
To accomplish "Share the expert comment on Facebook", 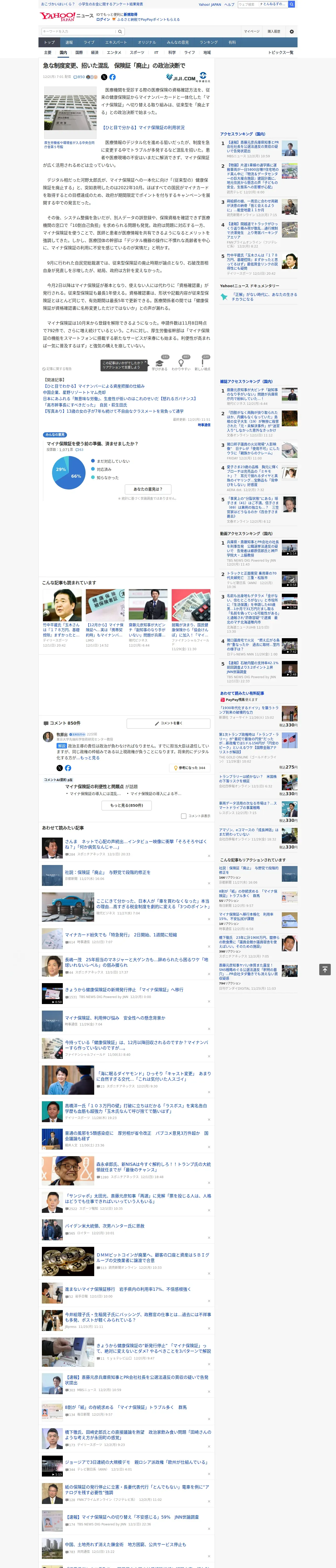I will click(x=68, y=768).
